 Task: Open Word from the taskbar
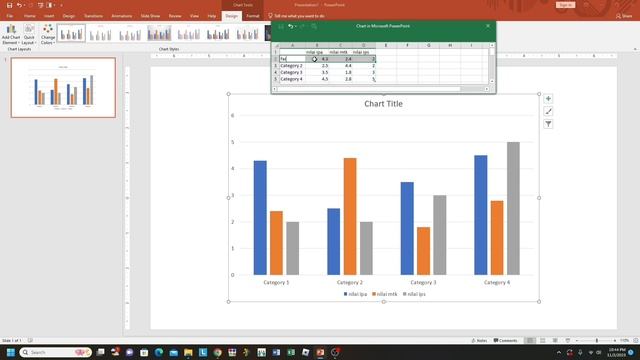pos(276,352)
